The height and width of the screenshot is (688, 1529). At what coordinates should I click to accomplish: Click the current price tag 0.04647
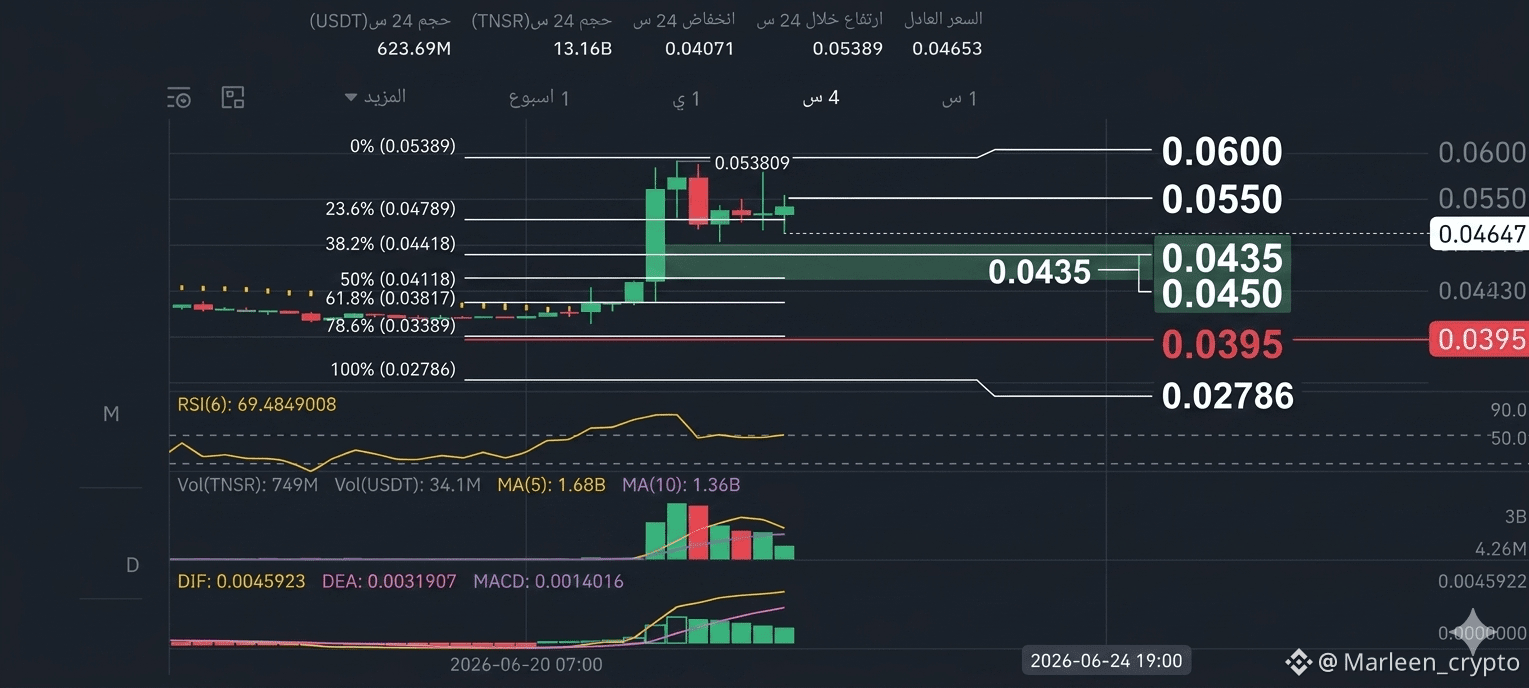pyautogui.click(x=1479, y=234)
